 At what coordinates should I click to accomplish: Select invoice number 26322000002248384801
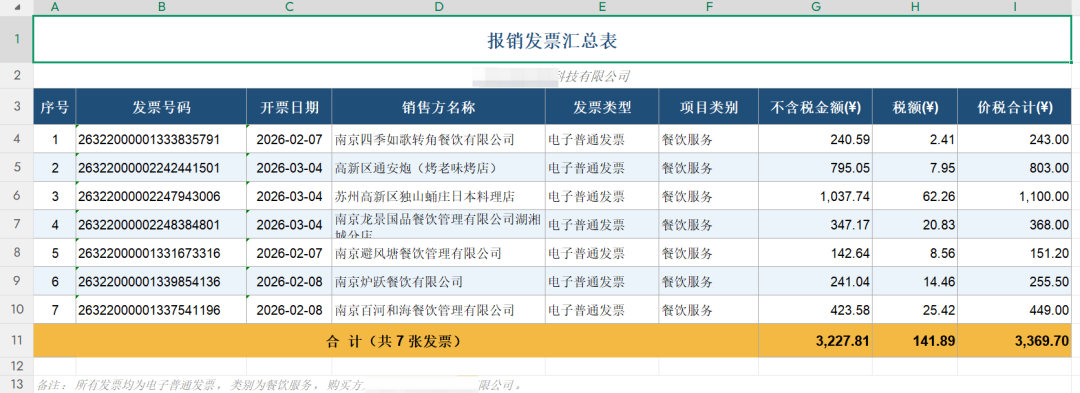[x=161, y=224]
